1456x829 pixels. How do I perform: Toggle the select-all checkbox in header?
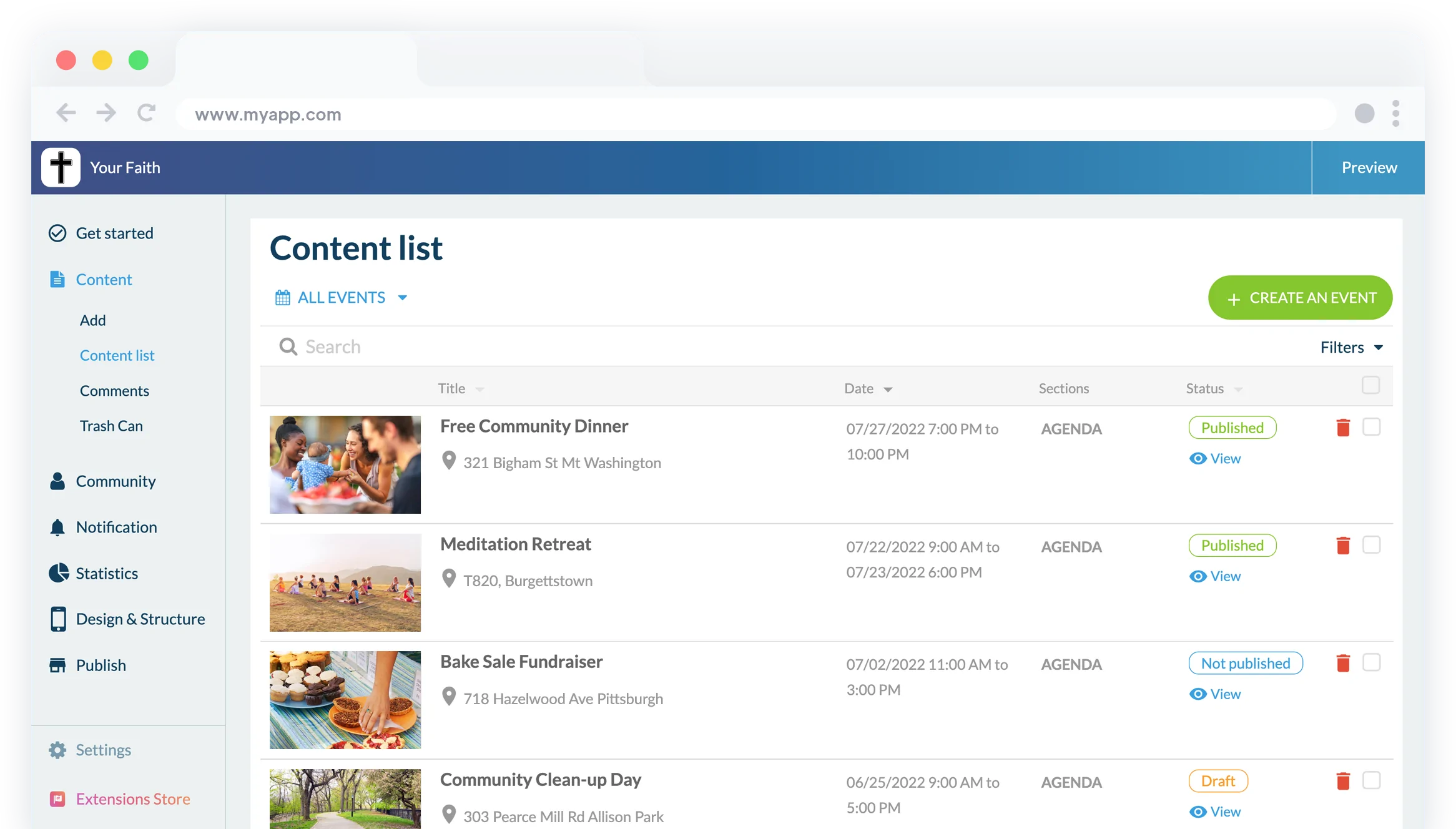[x=1370, y=385]
